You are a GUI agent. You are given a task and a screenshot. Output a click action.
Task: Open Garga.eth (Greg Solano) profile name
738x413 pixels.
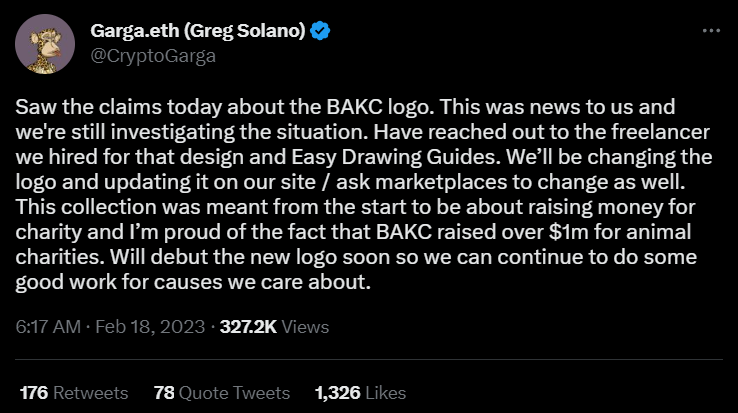coord(197,31)
